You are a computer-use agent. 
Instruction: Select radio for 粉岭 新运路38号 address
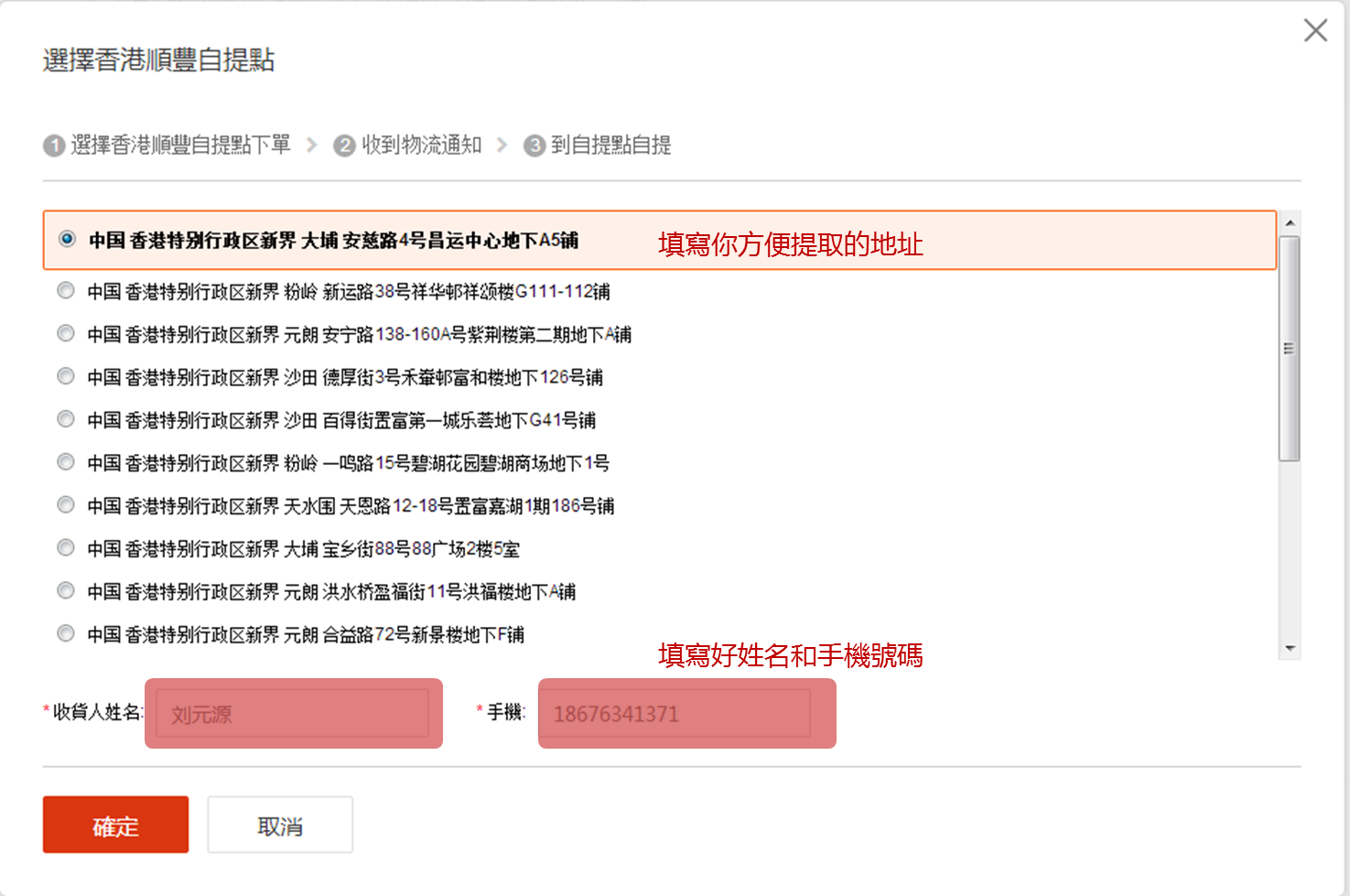[x=66, y=290]
